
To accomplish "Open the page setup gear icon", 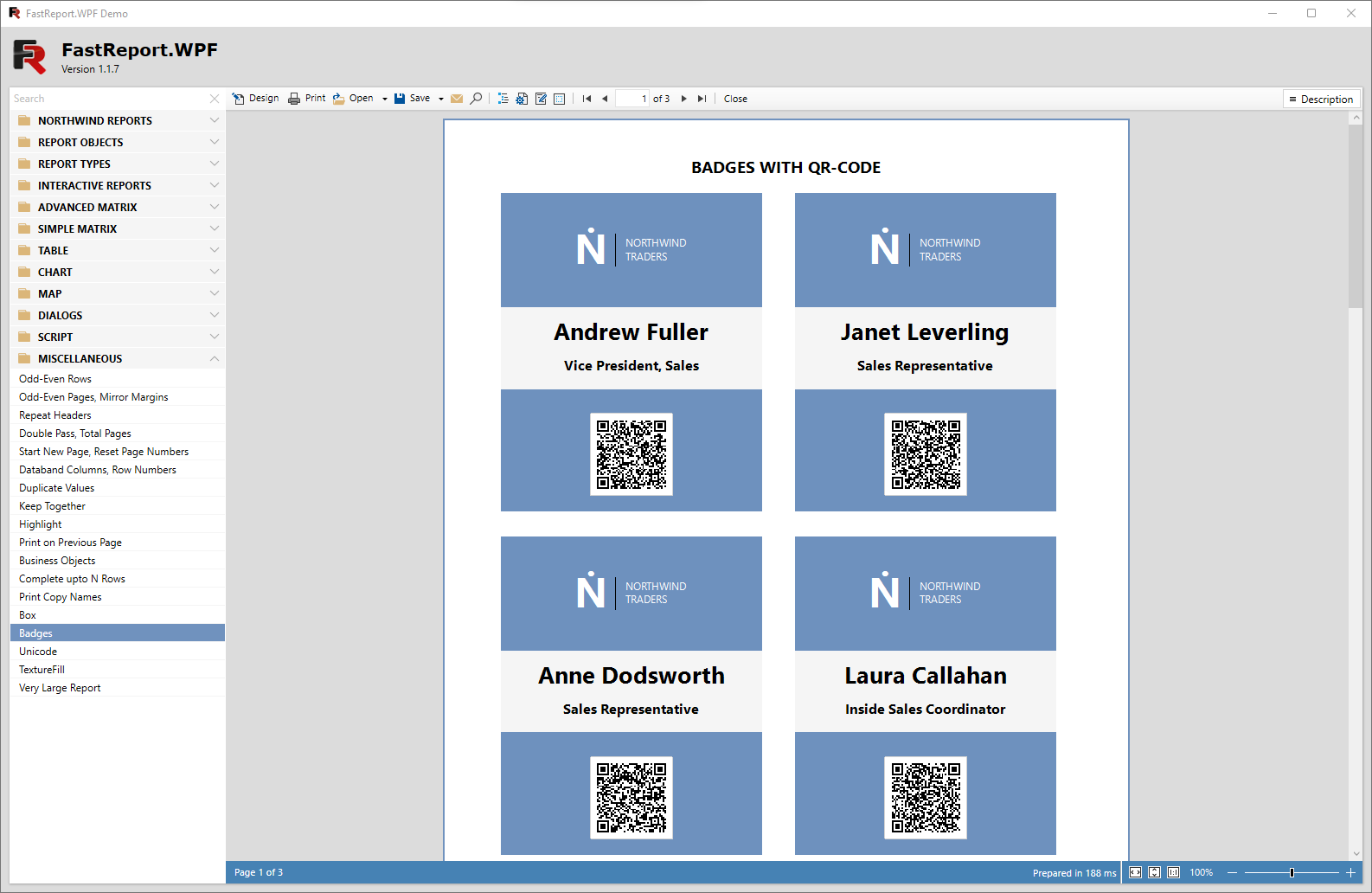I will pyautogui.click(x=522, y=99).
